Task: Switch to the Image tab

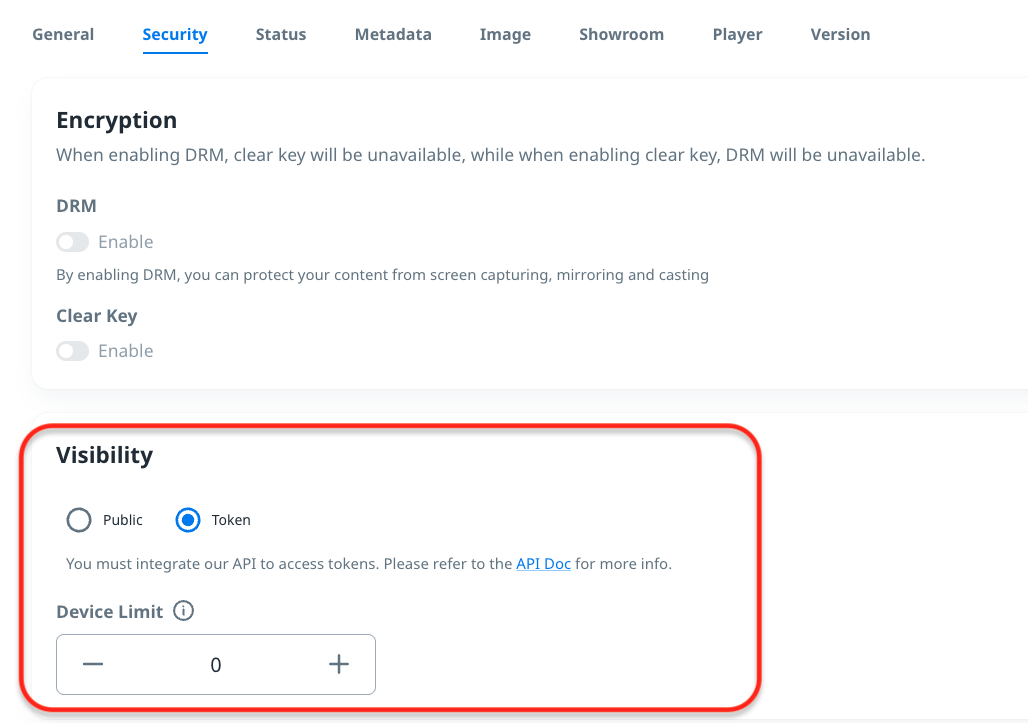Action: (x=505, y=34)
